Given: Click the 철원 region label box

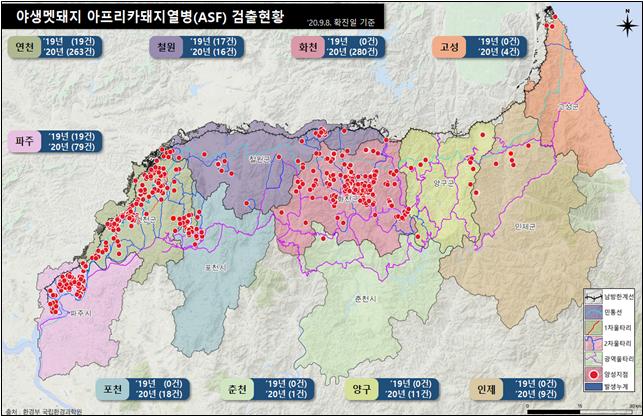Looking at the screenshot, I should tap(164, 47).
